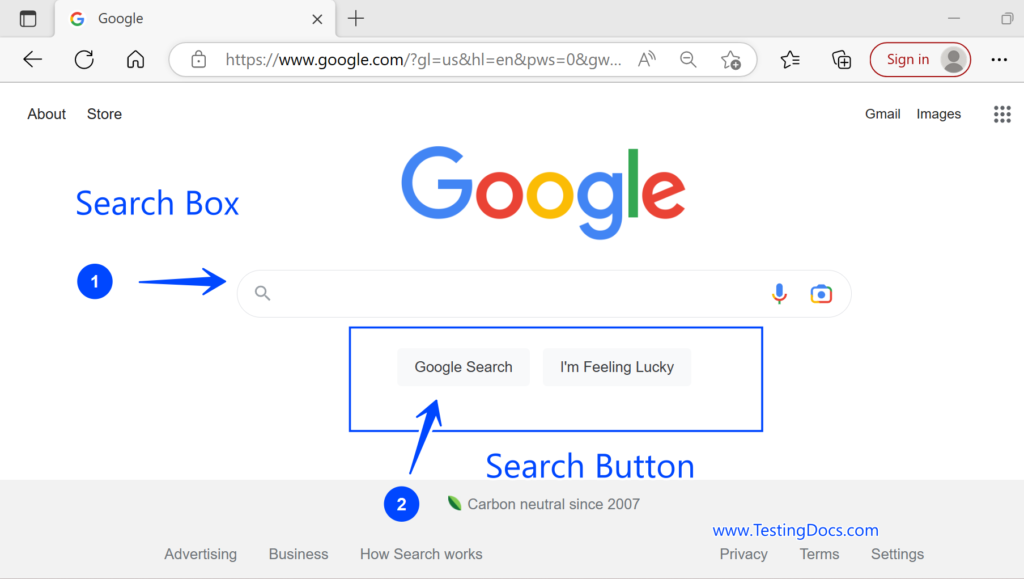Open the Google apps grid icon
The width and height of the screenshot is (1024, 579).
1002,114
